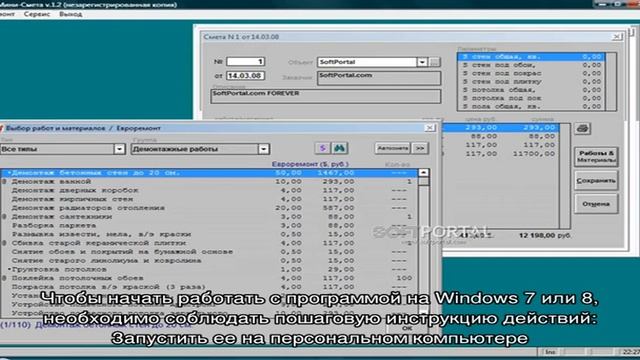Open the Демонтажные работы group dropdown

click(x=264, y=149)
